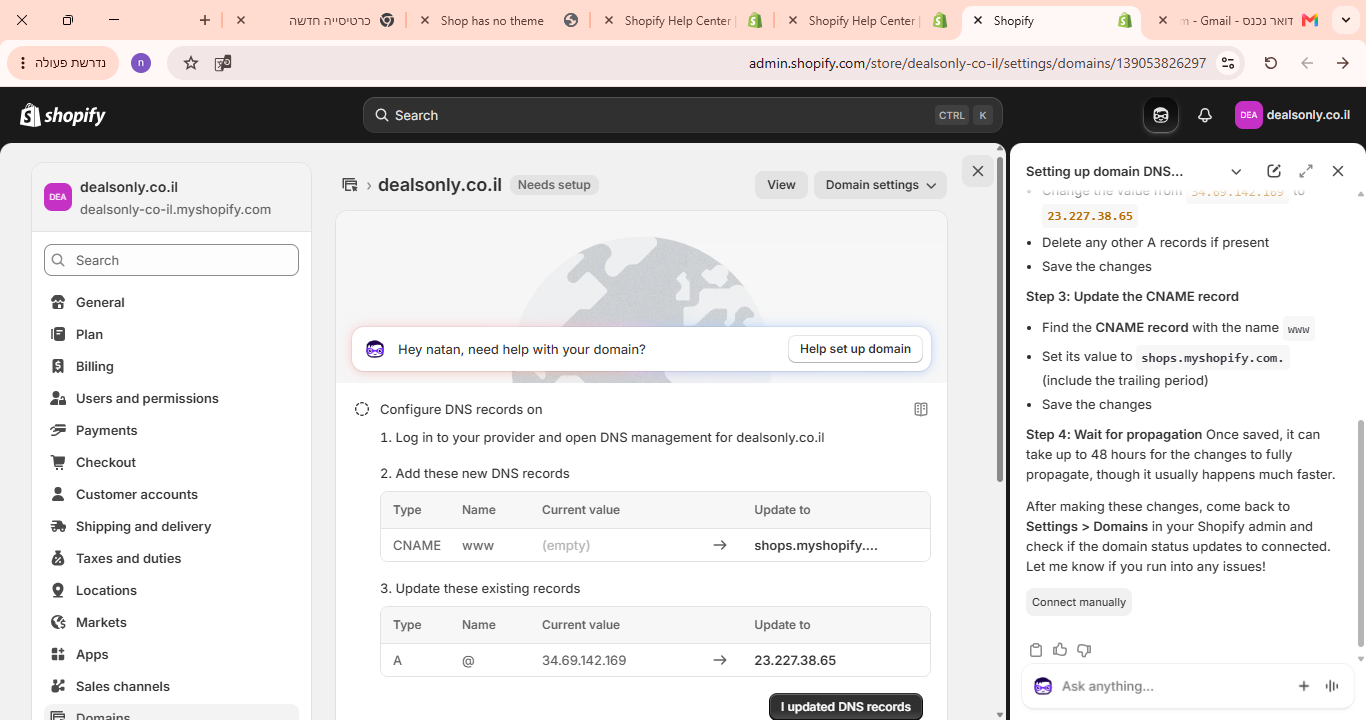This screenshot has width=1366, height=720.
Task: Switch to the Gmail tab
Action: 1238,20
